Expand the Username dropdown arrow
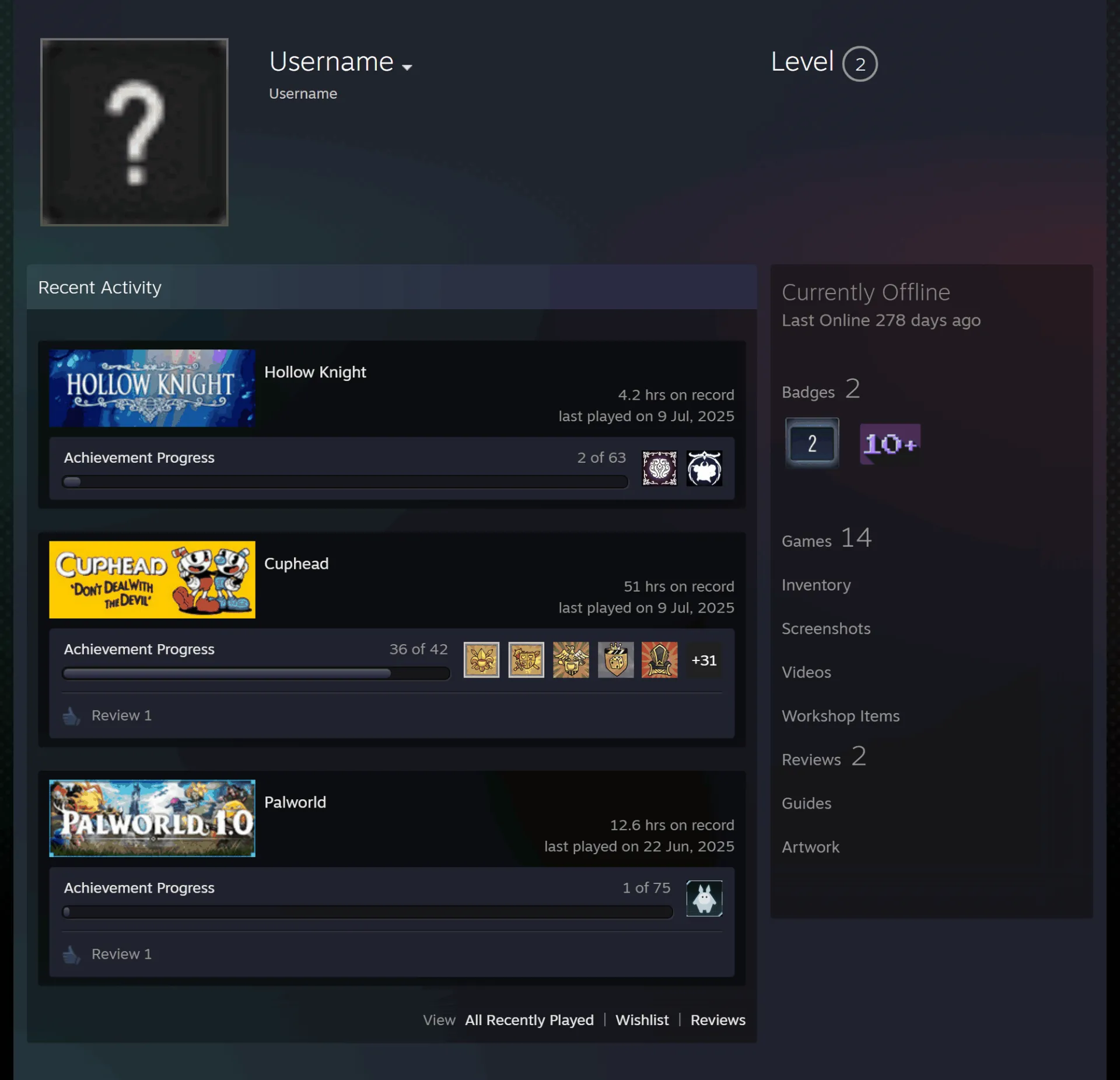The width and height of the screenshot is (1120, 1080). point(407,67)
